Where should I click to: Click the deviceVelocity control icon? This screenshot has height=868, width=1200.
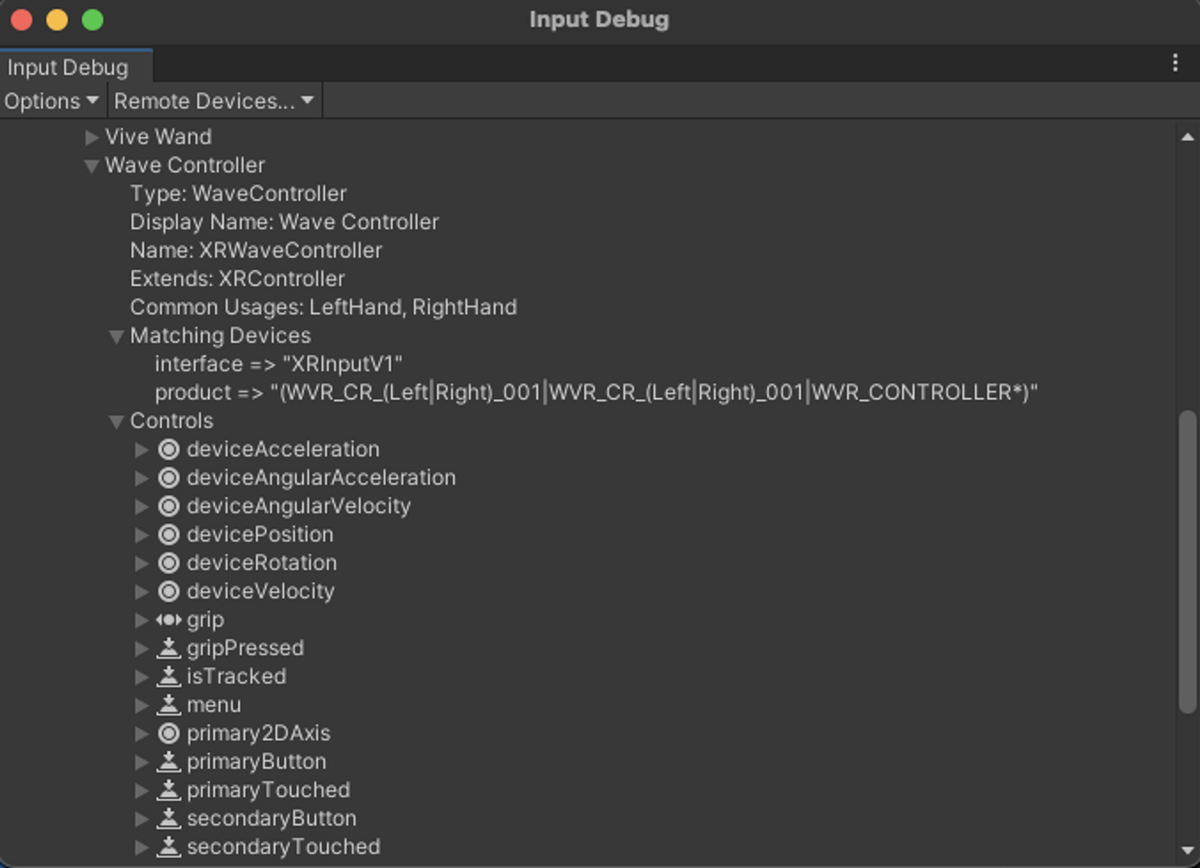[x=168, y=591]
